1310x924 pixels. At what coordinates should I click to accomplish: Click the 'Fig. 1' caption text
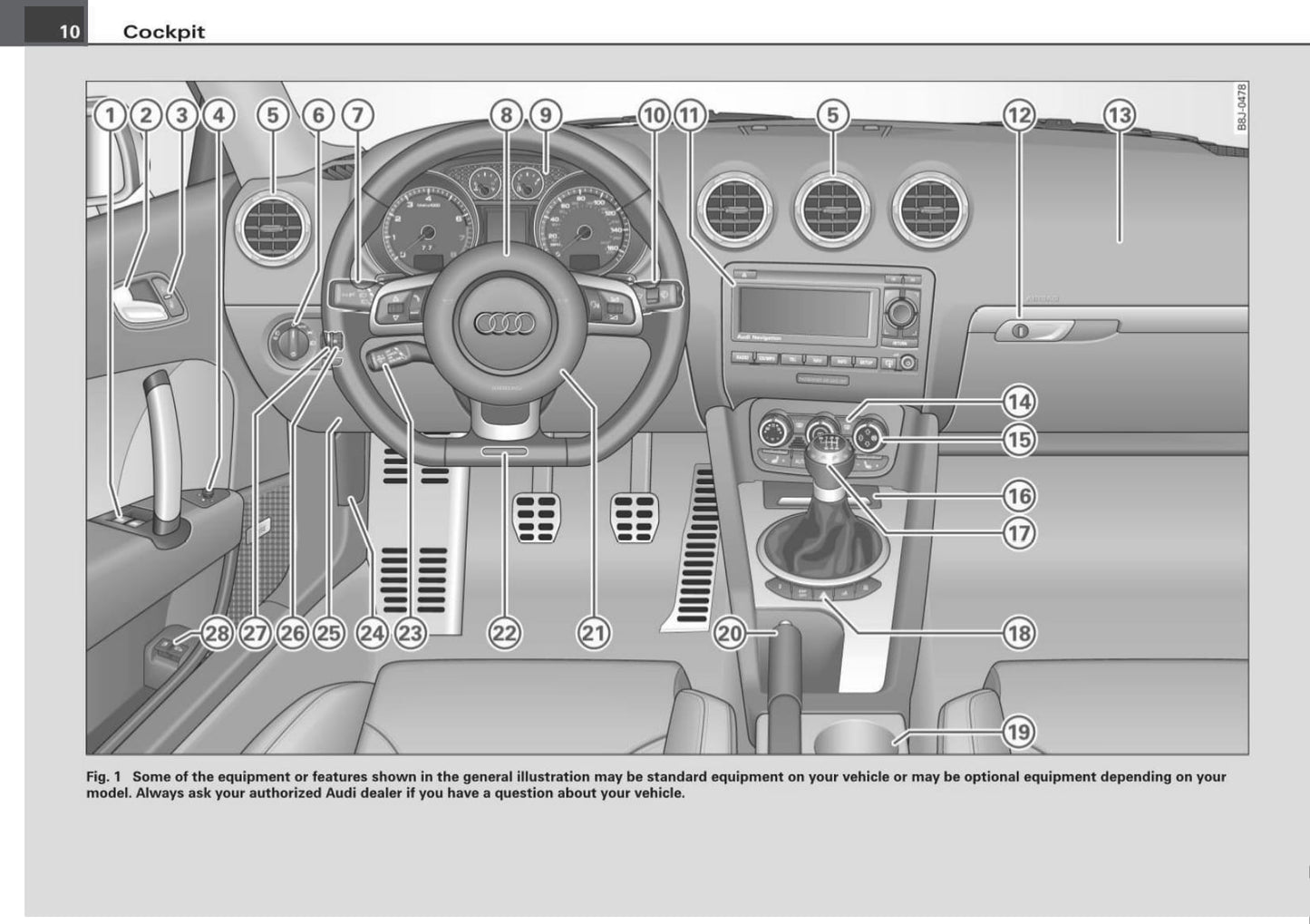tap(103, 777)
